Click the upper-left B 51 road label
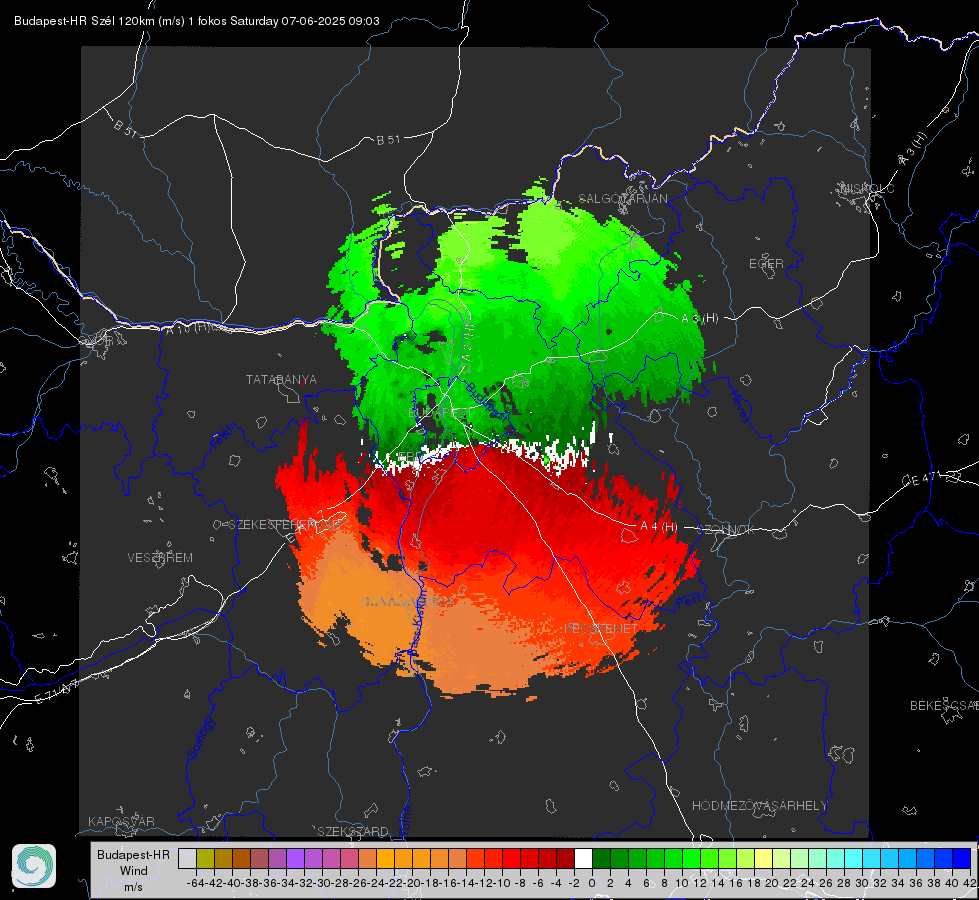 click(125, 128)
